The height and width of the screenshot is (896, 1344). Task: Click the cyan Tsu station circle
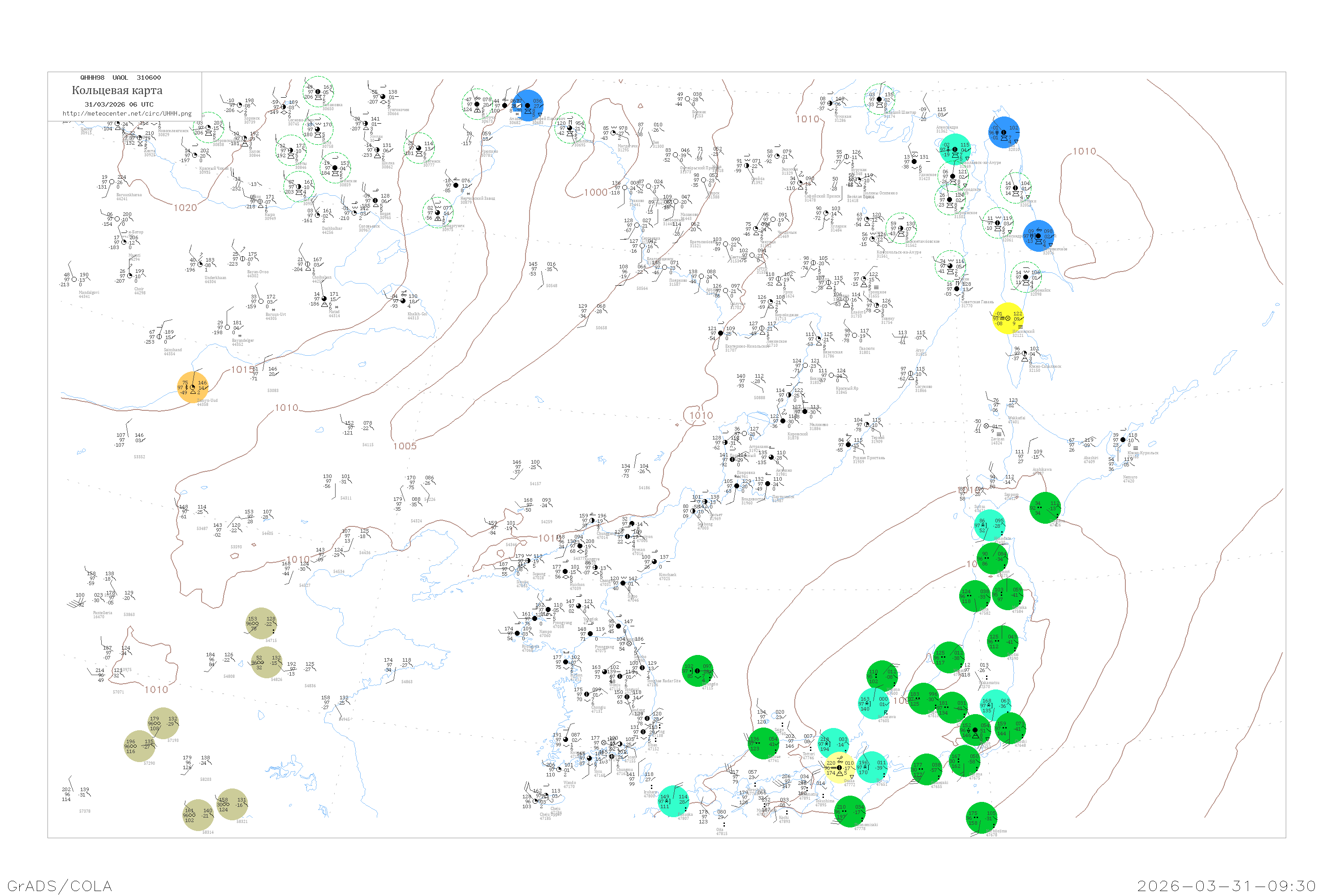(x=872, y=767)
